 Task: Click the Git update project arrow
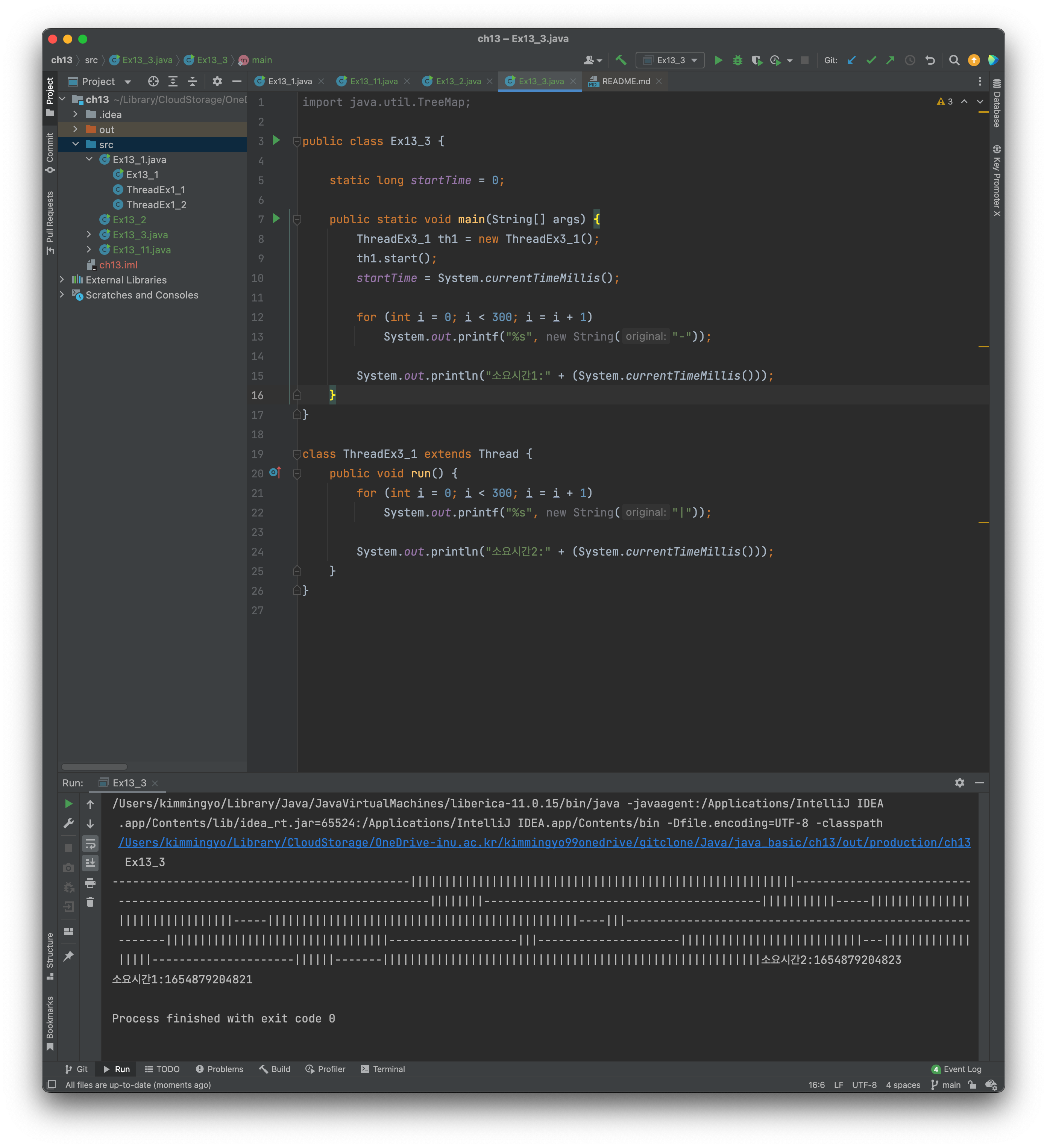click(851, 60)
